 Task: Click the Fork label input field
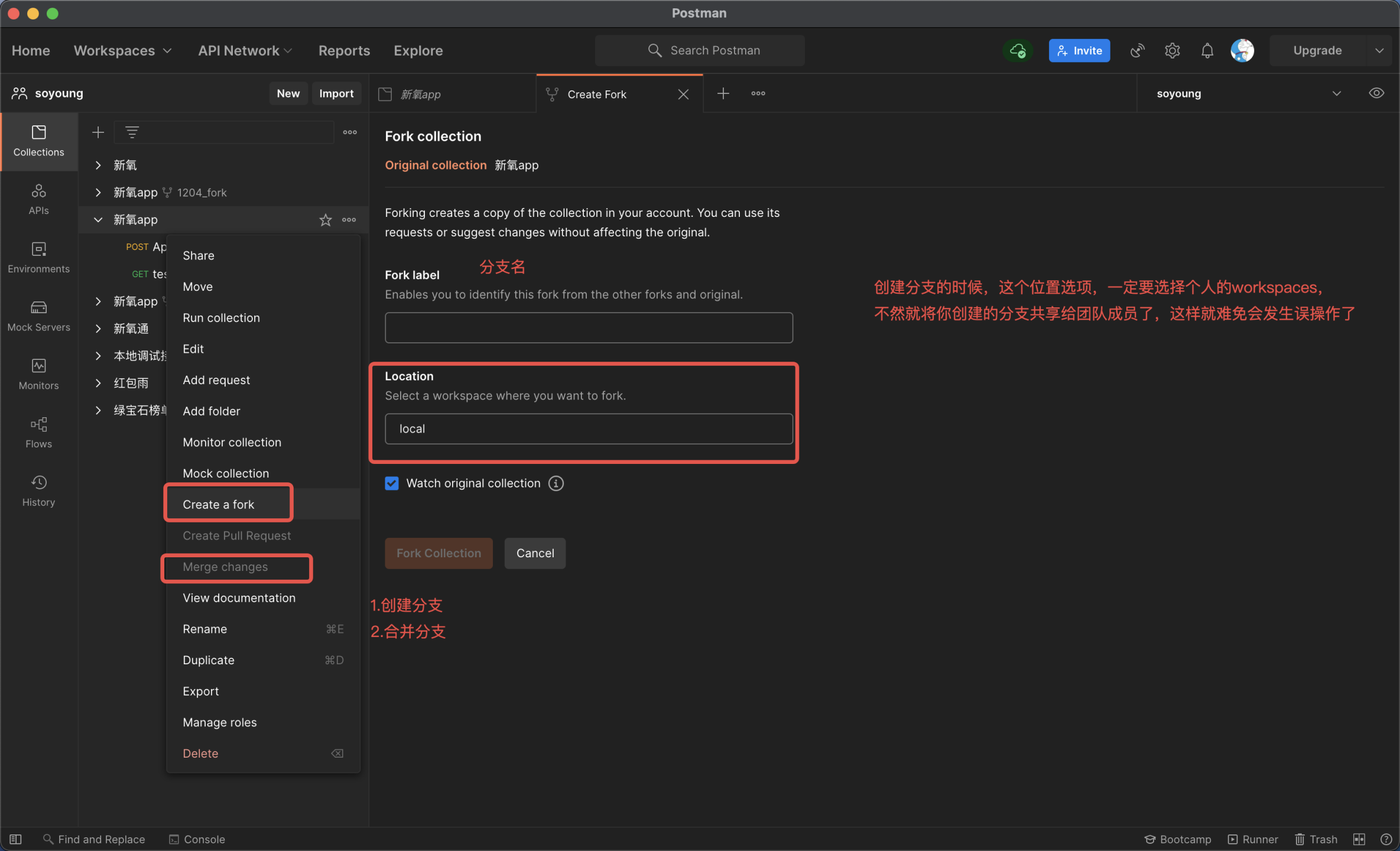click(x=588, y=327)
